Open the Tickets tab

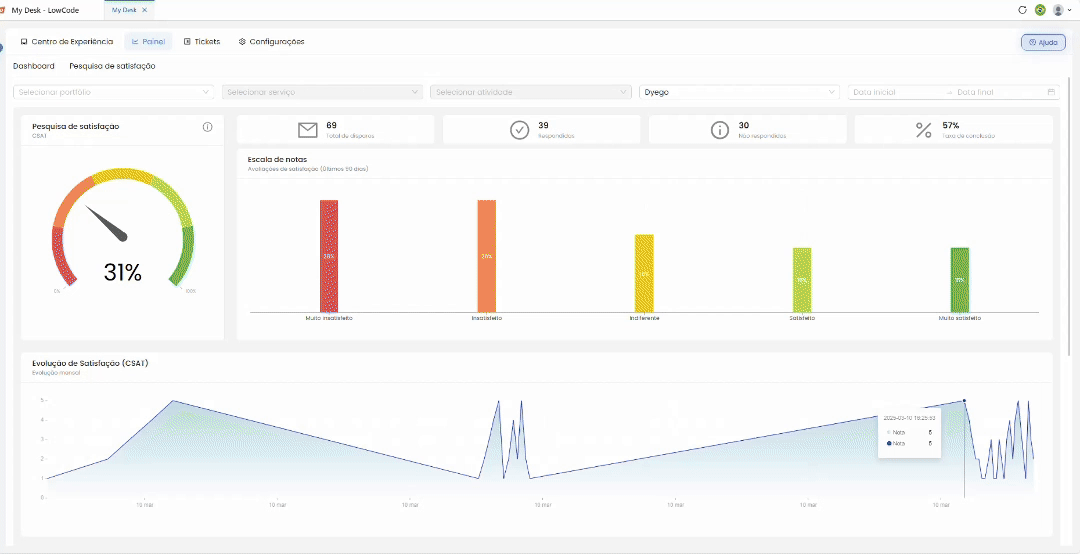[x=202, y=41]
